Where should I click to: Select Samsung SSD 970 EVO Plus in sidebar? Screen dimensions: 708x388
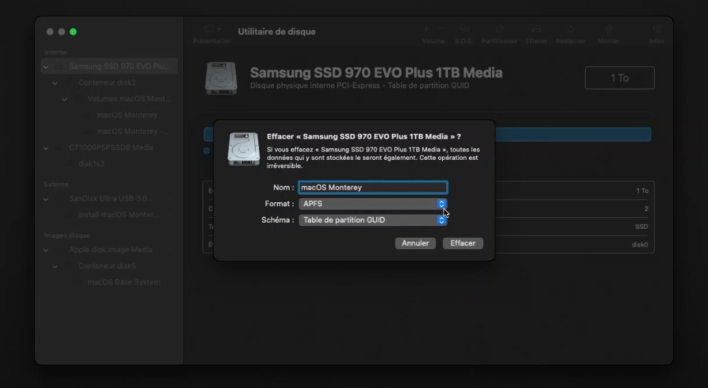pos(109,66)
